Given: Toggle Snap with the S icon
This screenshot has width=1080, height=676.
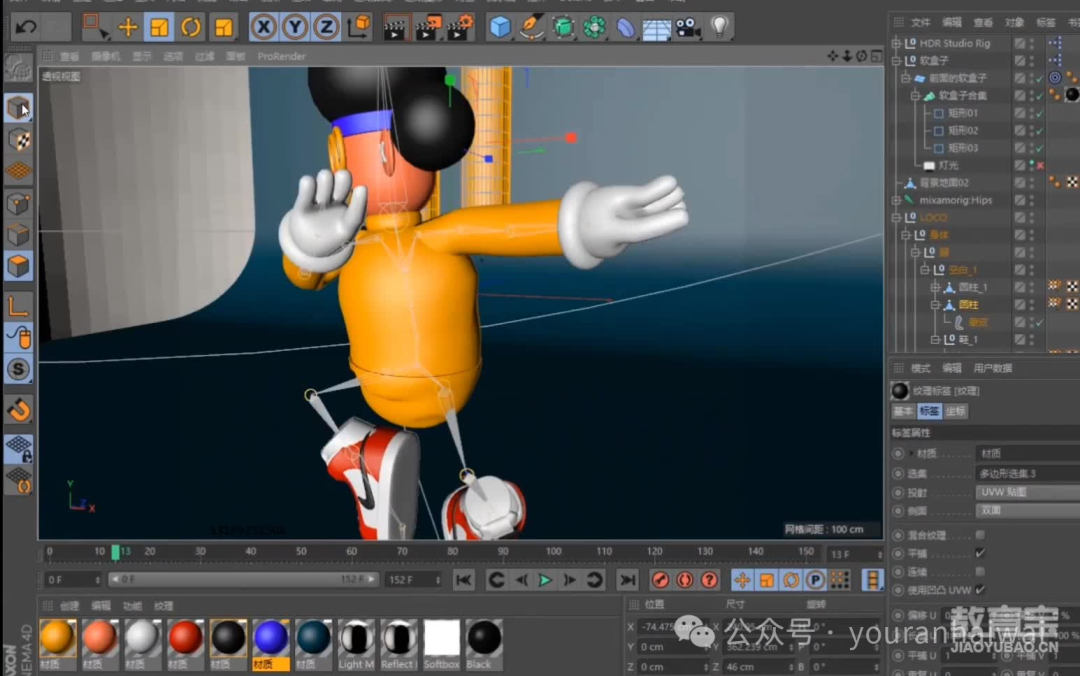Looking at the screenshot, I should 19,369.
